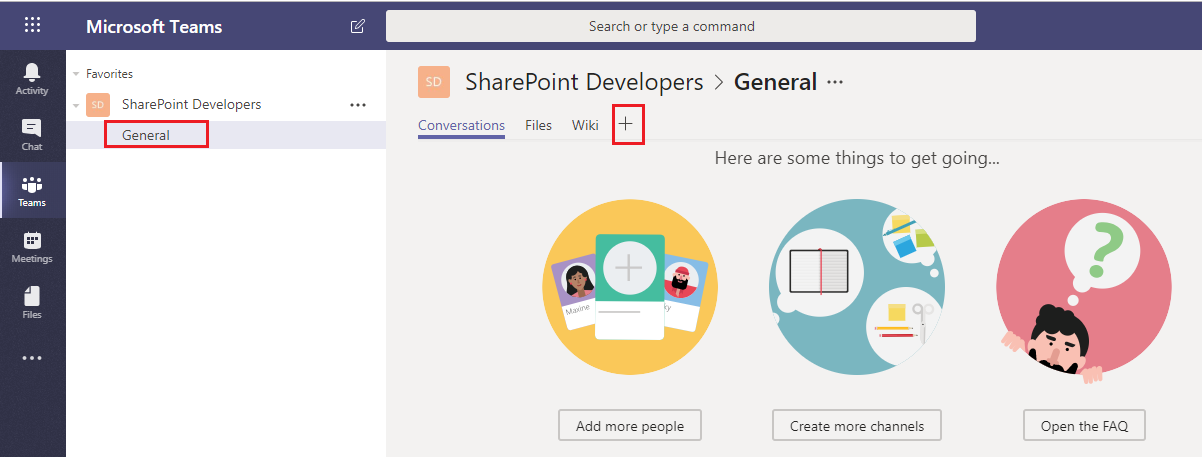
Task: Click the Add more people button
Action: (630, 426)
